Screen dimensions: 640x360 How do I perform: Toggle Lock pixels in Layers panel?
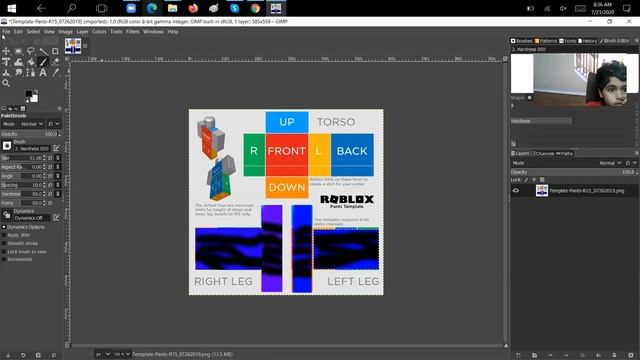coord(526,180)
